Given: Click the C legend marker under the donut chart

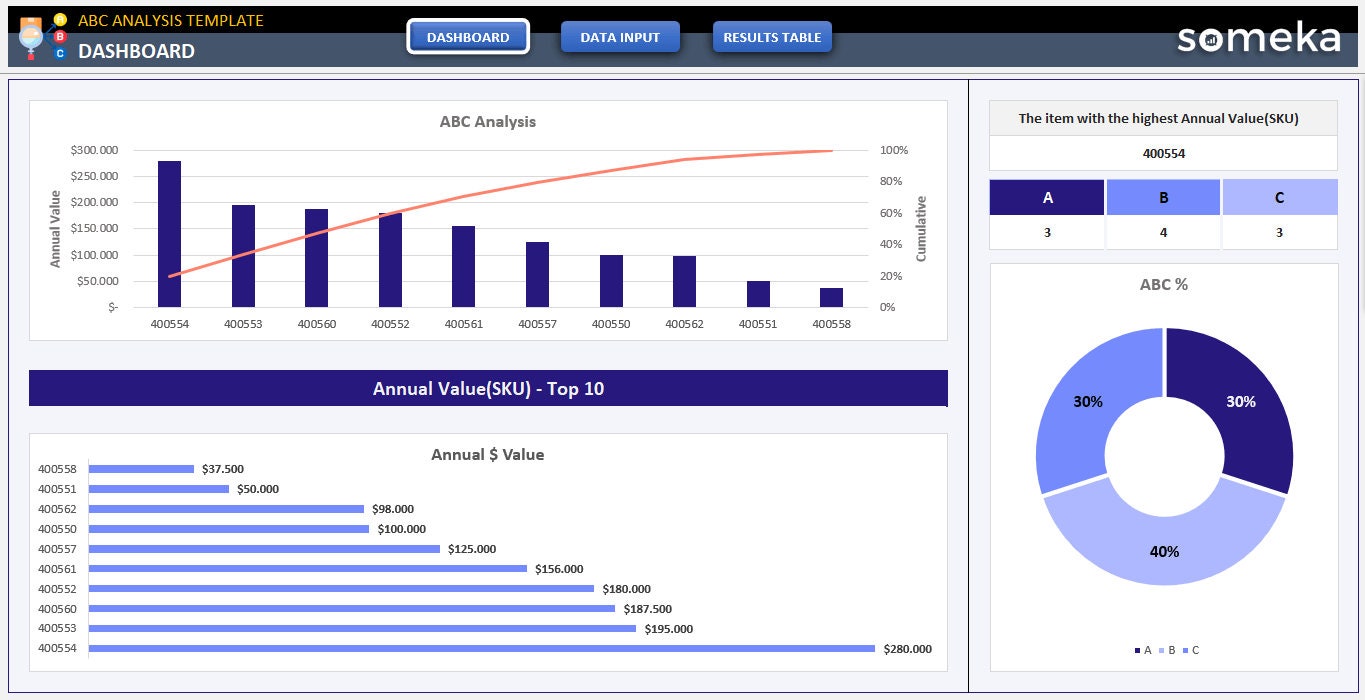Looking at the screenshot, I should point(1186,650).
